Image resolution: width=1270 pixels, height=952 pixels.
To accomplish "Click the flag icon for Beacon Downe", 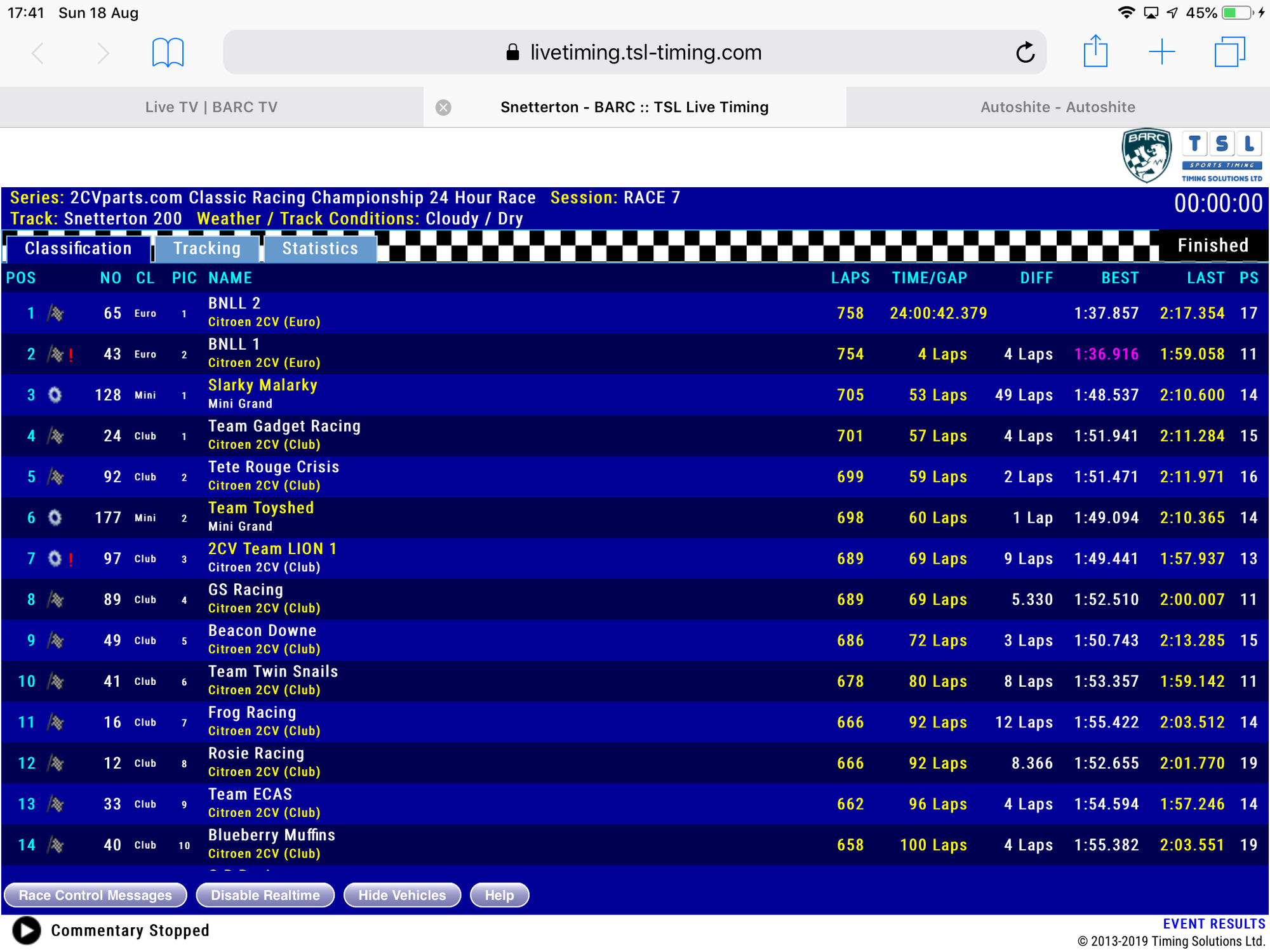I will [56, 640].
